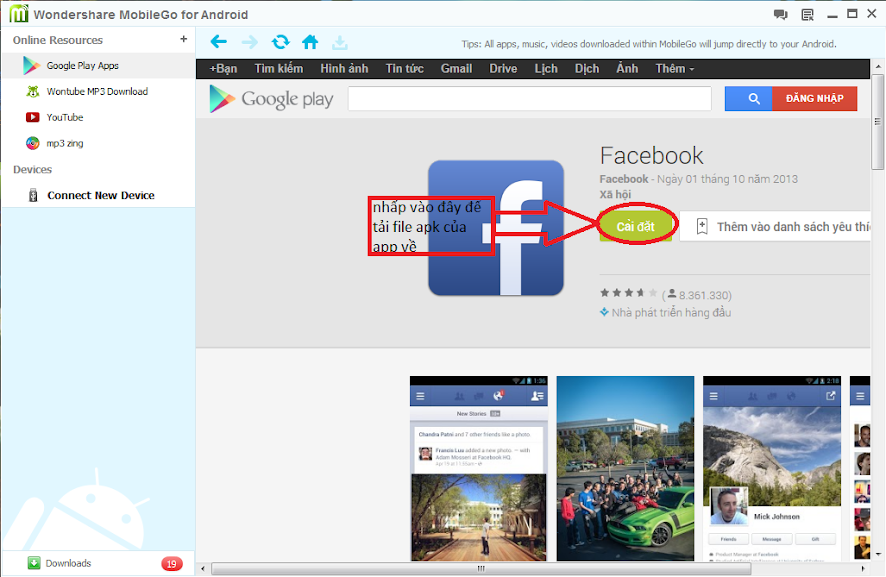Image resolution: width=886 pixels, height=577 pixels.
Task: Open Wontube MP3 Download resource
Action: tap(98, 92)
